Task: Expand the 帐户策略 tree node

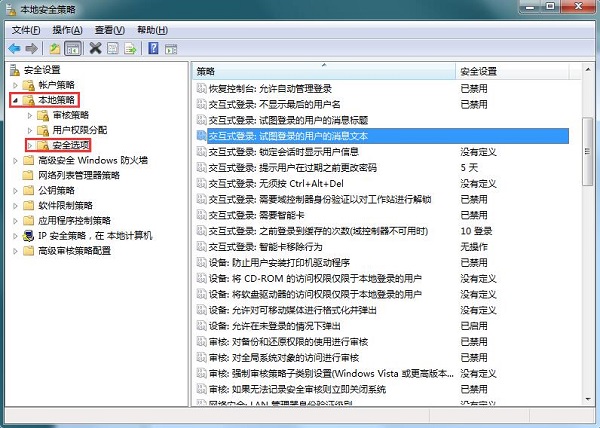Action: point(15,86)
